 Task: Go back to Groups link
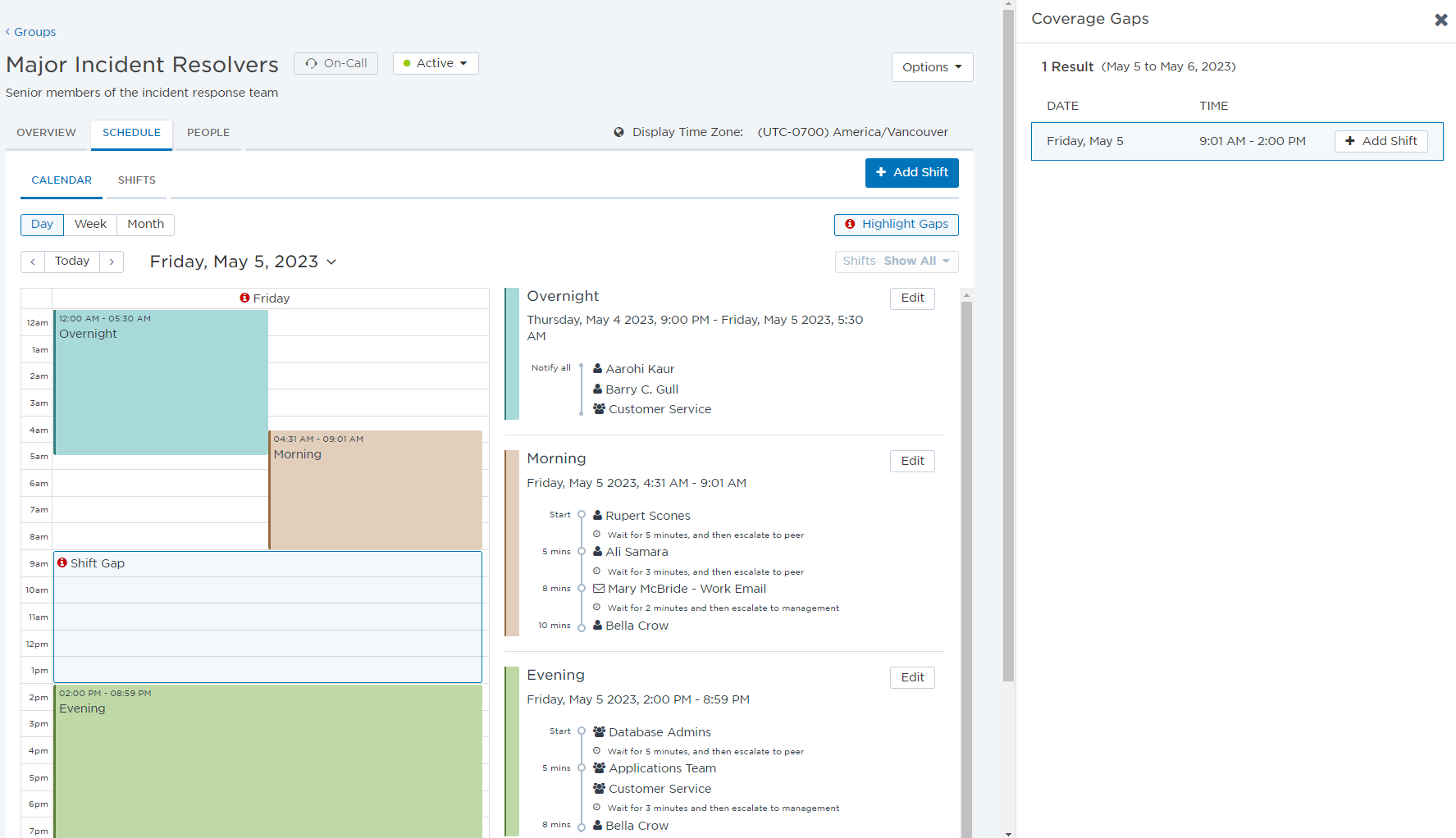pyautogui.click(x=30, y=32)
